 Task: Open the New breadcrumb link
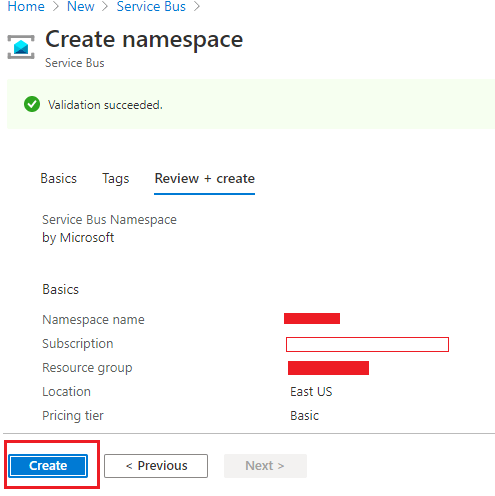point(81,6)
